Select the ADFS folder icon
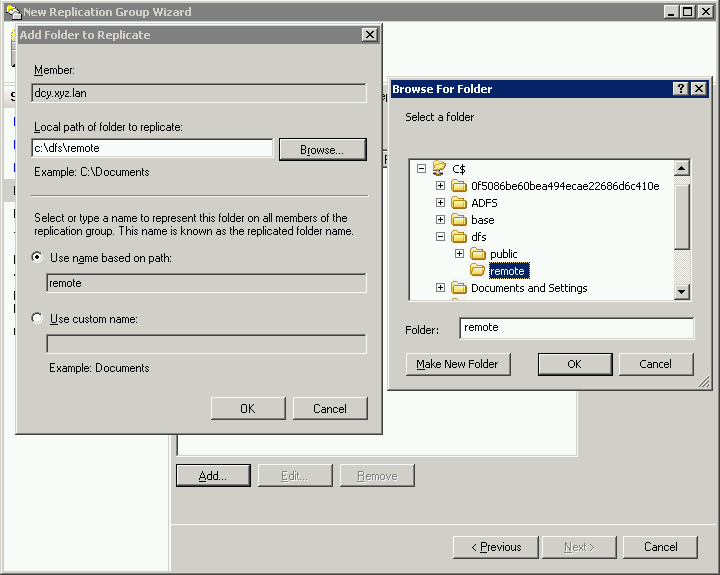The image size is (720, 575). [459, 203]
